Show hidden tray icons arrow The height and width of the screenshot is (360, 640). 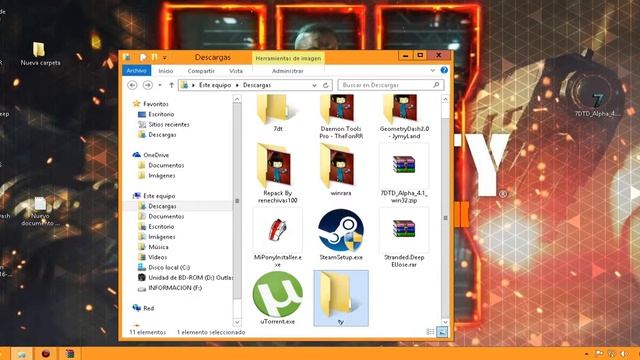coord(587,353)
